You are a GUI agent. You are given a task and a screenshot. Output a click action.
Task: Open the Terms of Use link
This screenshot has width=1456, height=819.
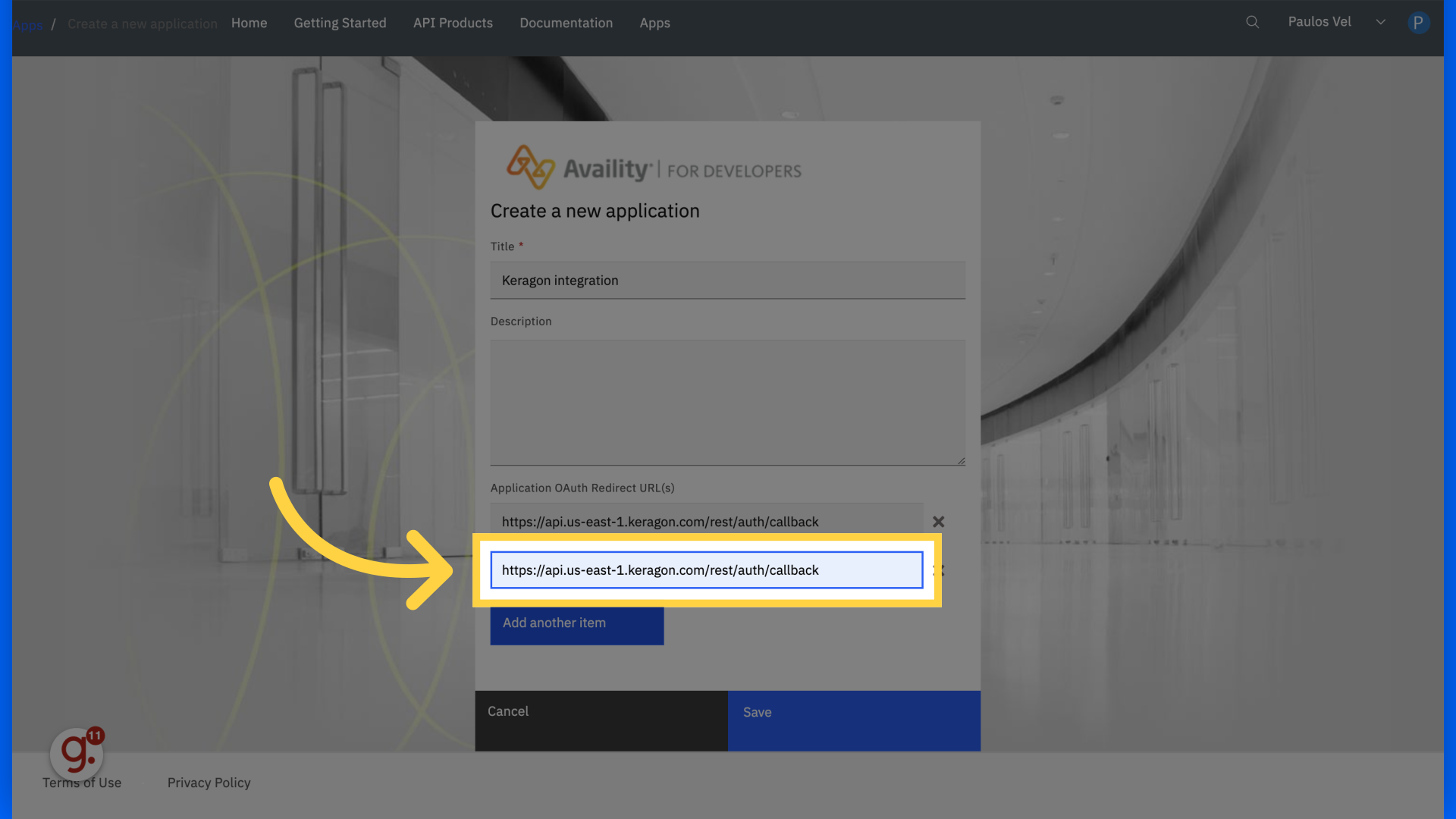tap(82, 783)
